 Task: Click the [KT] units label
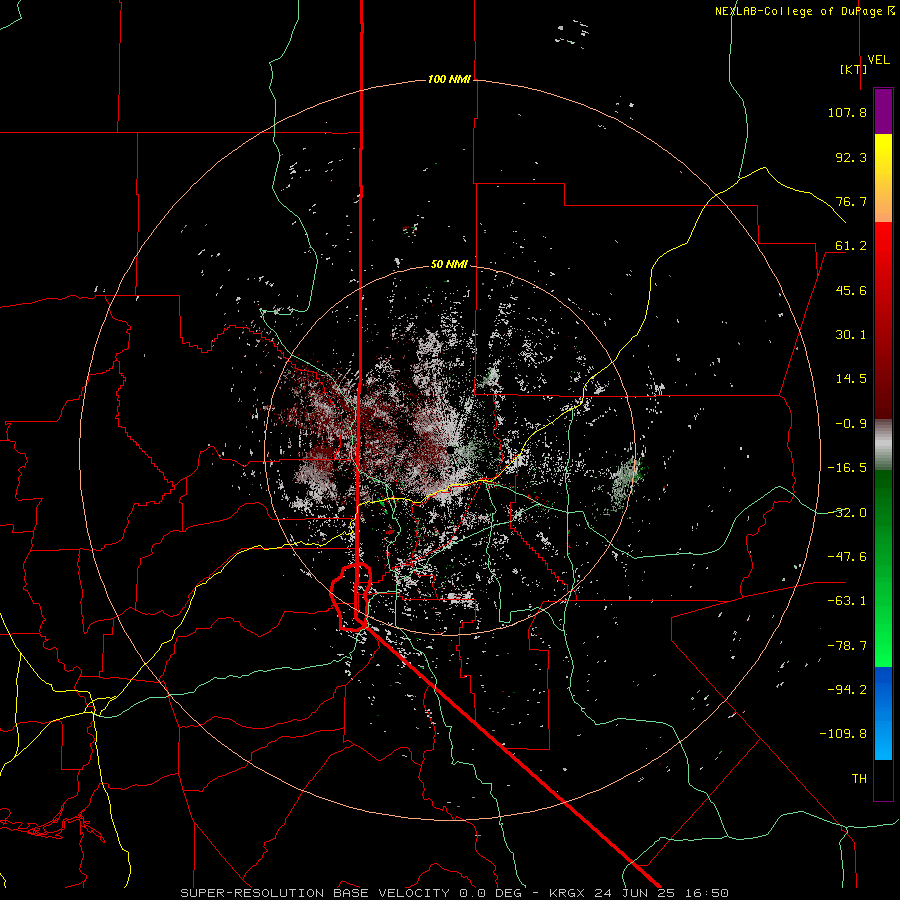pos(854,69)
